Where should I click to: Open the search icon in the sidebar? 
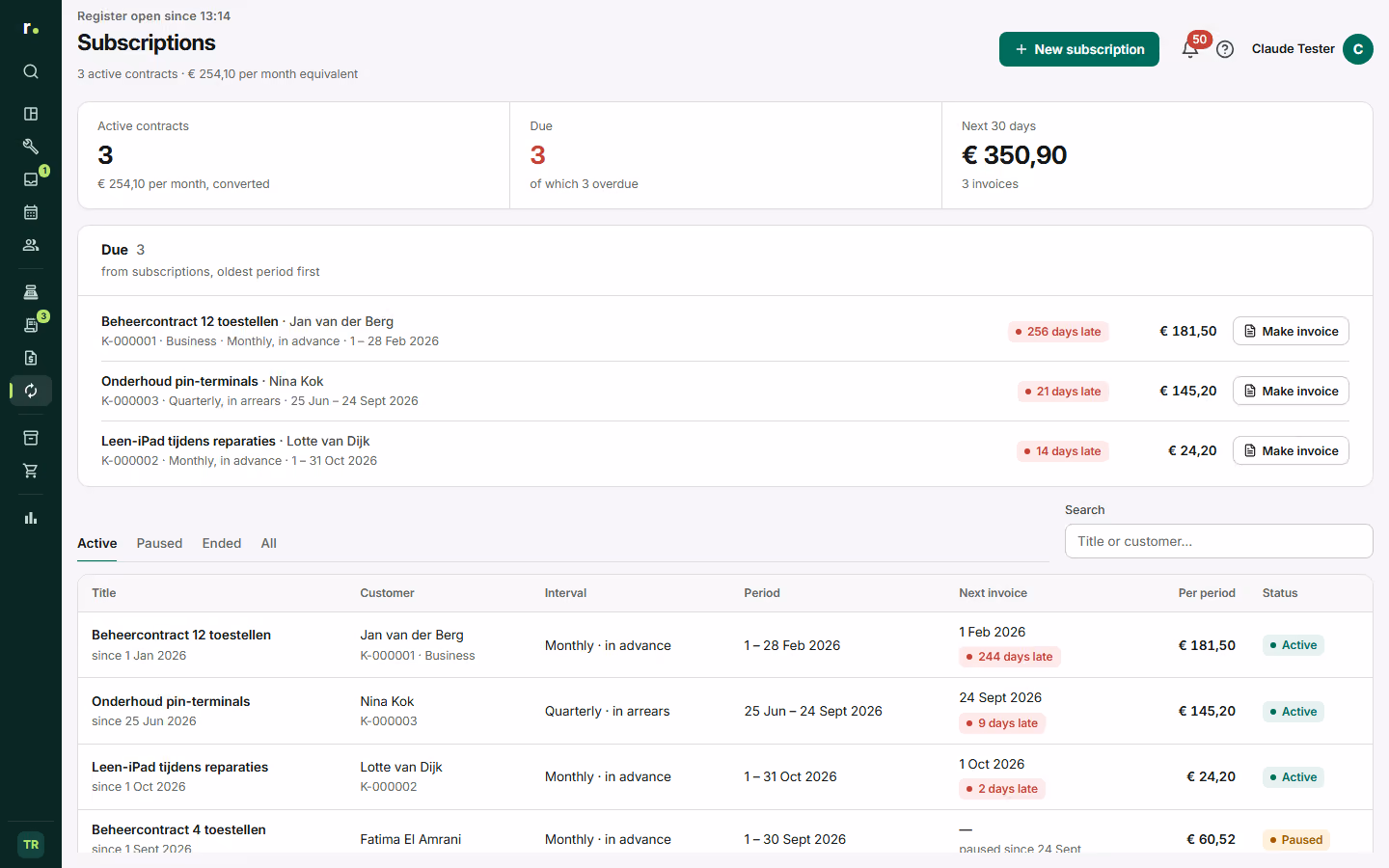point(31,71)
